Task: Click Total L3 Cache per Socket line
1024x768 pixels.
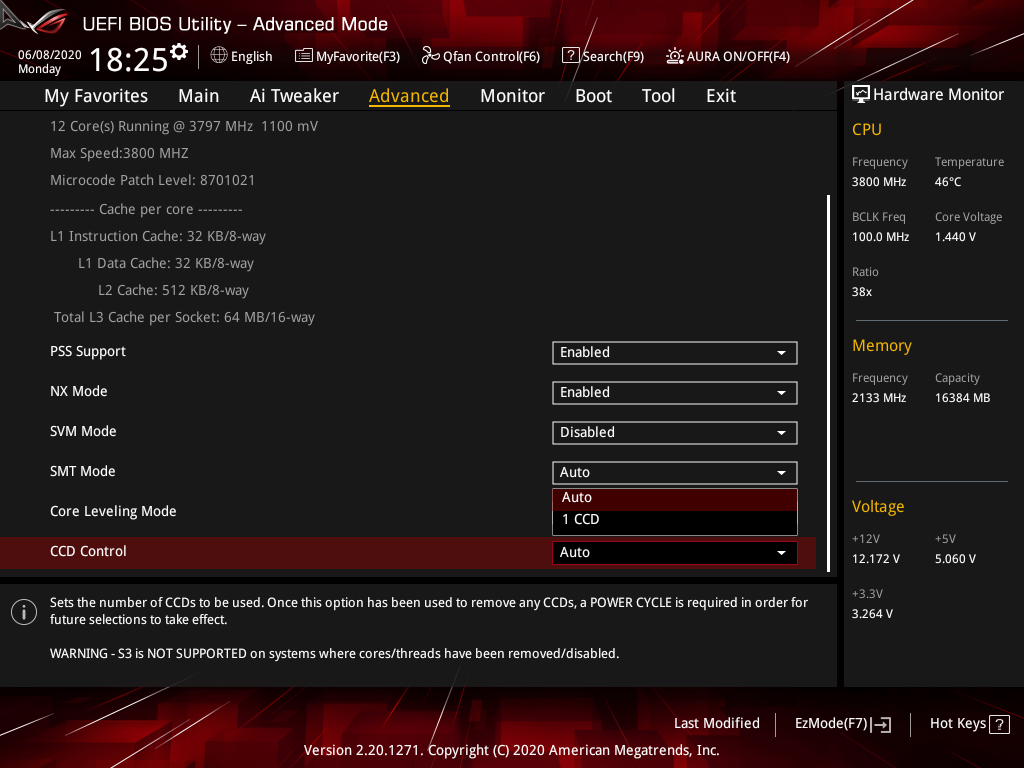Action: click(x=184, y=317)
